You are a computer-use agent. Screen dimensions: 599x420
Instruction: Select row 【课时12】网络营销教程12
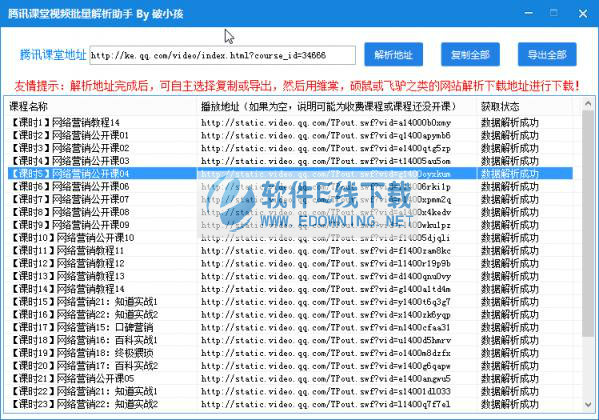coord(290,263)
